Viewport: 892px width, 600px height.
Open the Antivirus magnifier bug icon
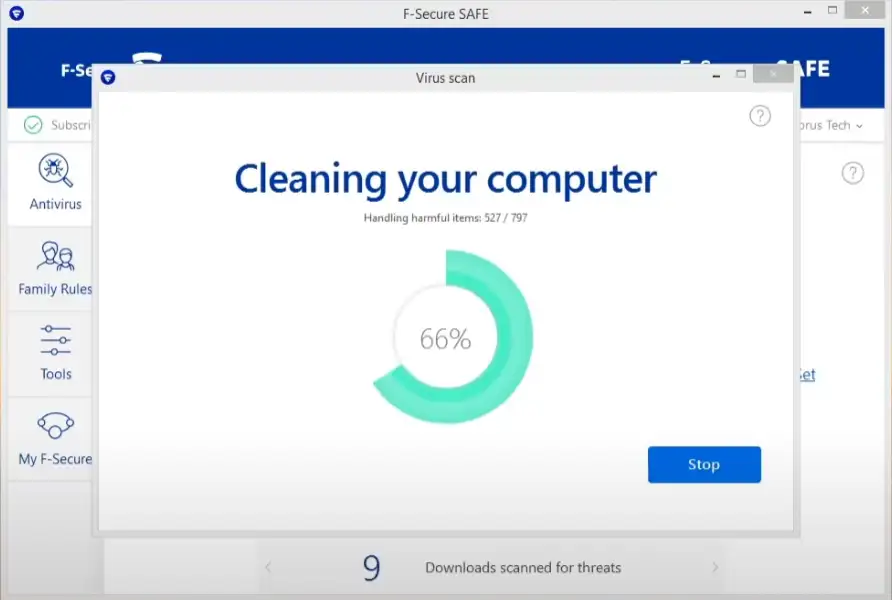(56, 171)
